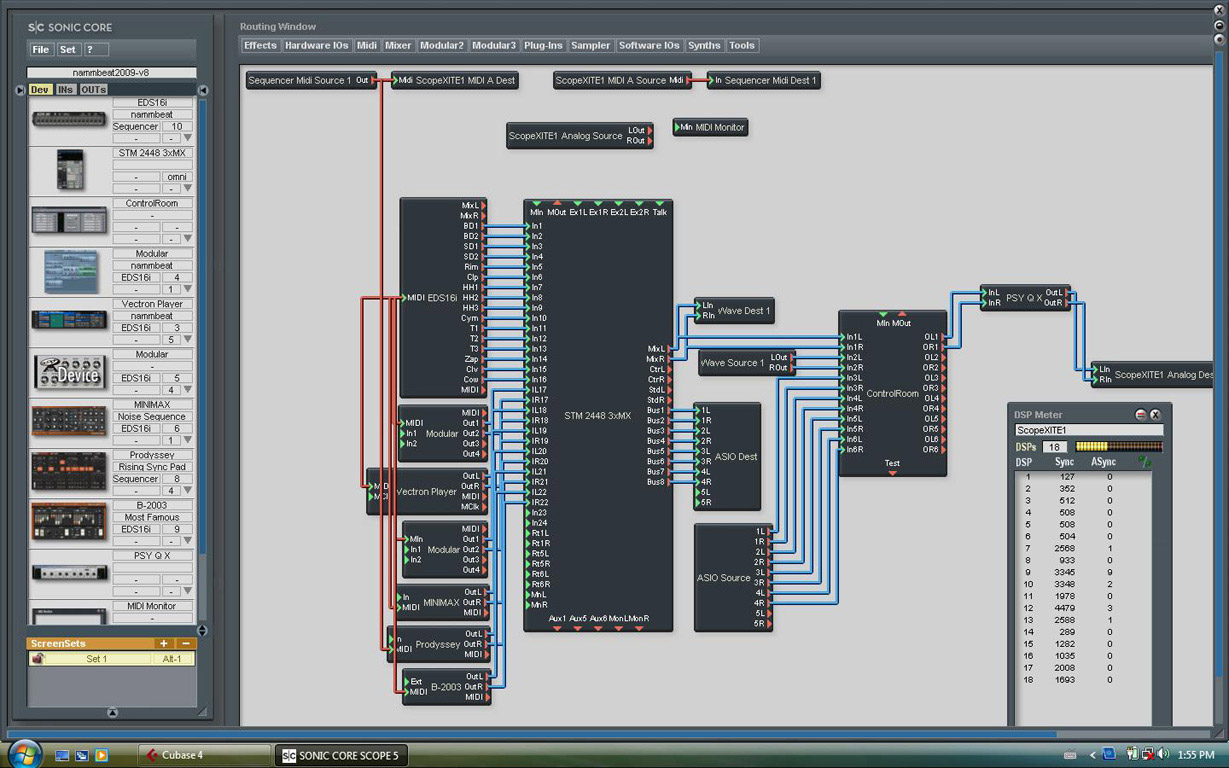
Task: Click the OL1 output port on ControlRoom
Action: click(x=943, y=337)
